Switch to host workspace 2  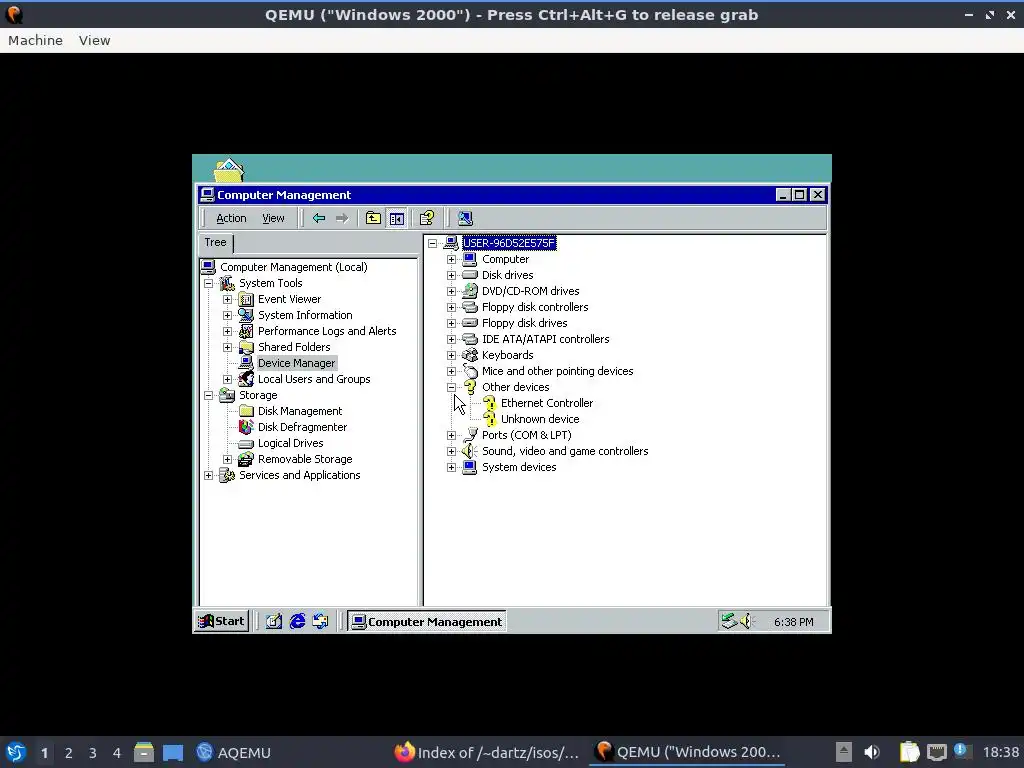click(69, 752)
